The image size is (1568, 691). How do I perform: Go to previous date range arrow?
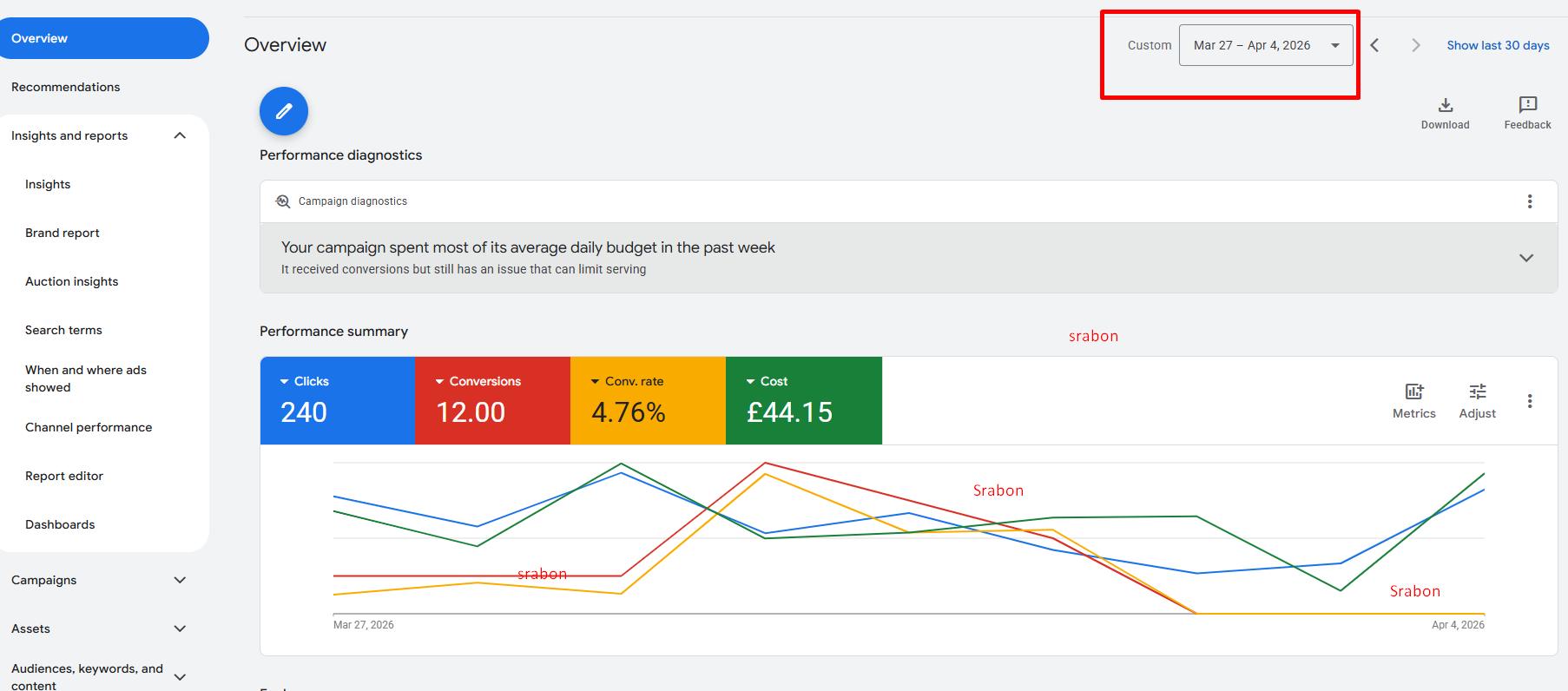pyautogui.click(x=1374, y=45)
